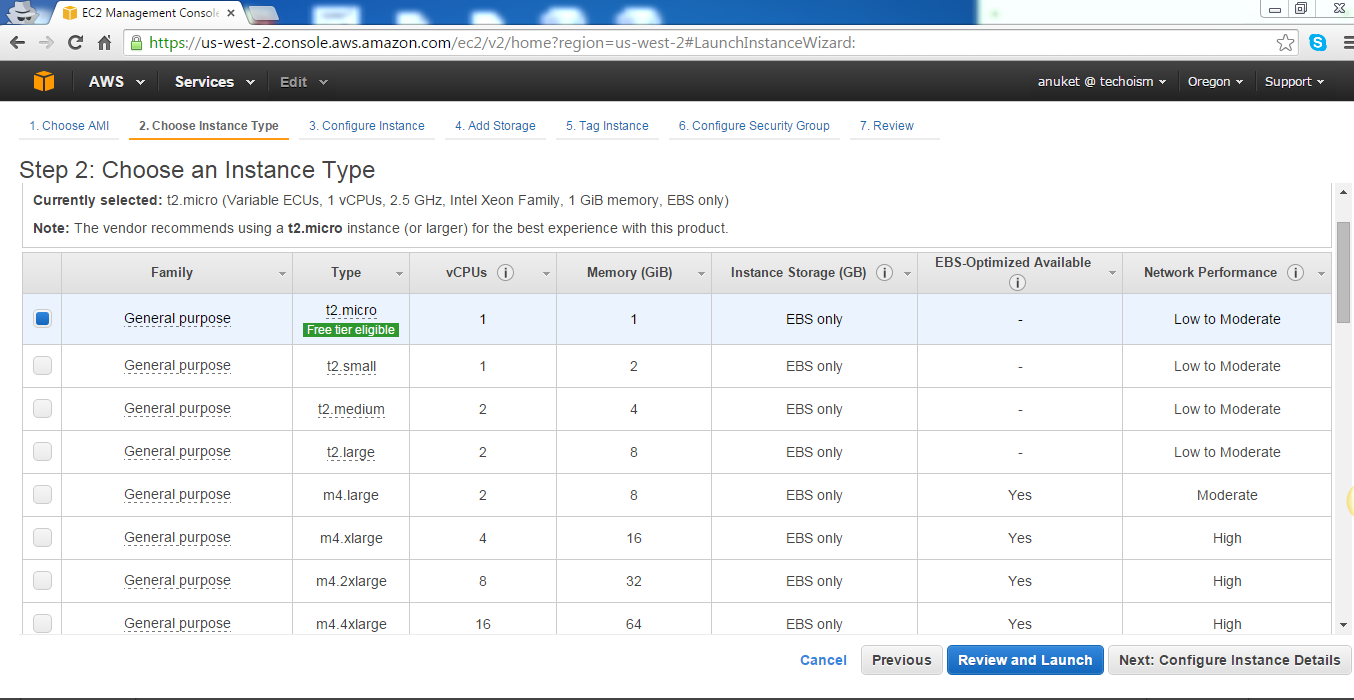Select the t2.small instance checkbox
Viewport: 1354px width, 700px height.
point(42,366)
